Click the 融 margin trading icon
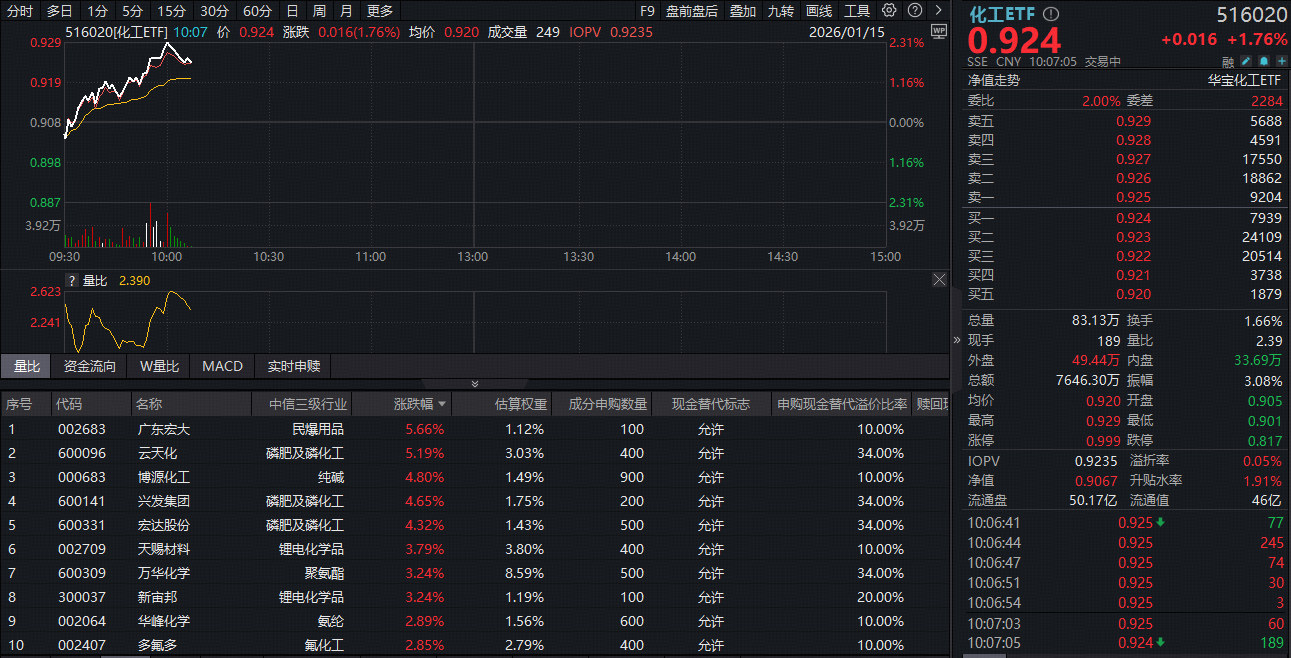This screenshot has height=658, width=1291. coord(1227,61)
